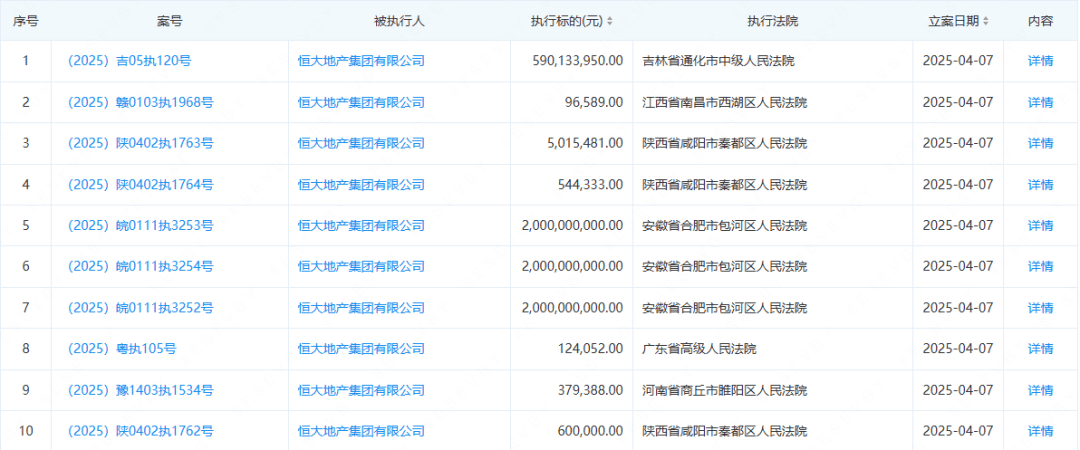
Task: Open 恒大地产集团有限公司 link in row 6
Action: [361, 266]
